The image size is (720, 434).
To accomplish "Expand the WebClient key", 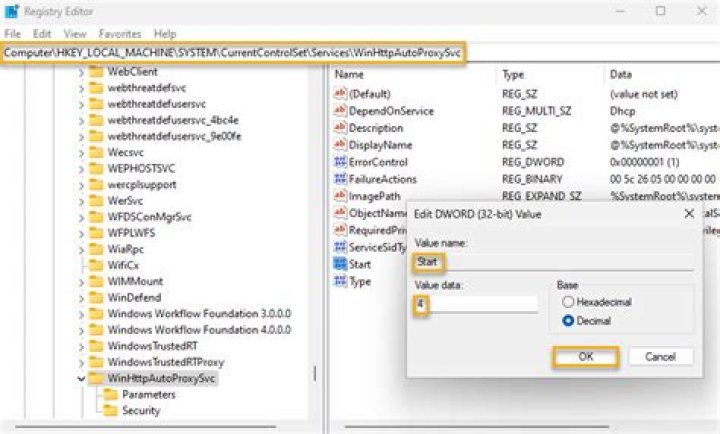I will point(81,72).
